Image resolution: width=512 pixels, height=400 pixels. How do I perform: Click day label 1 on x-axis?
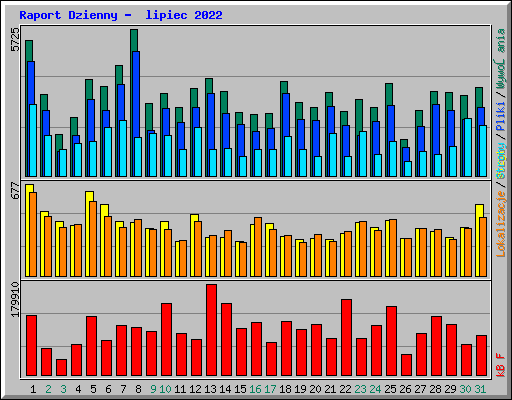33,389
